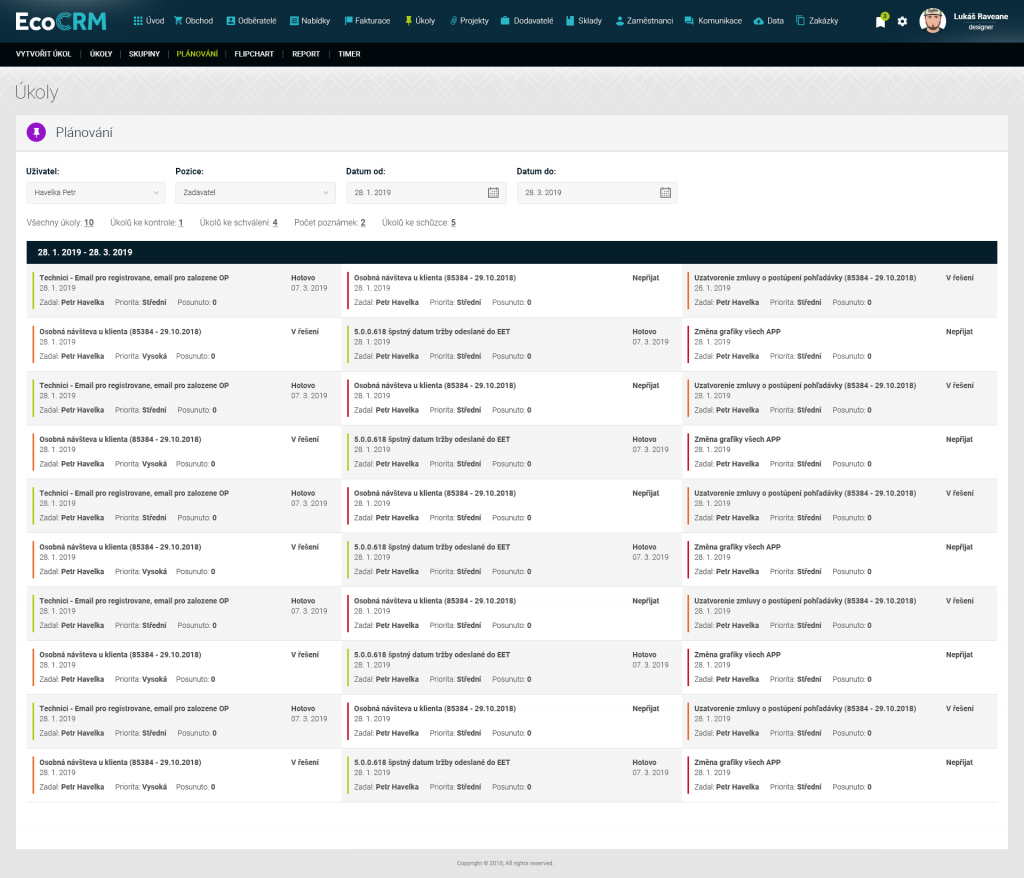
Task: Click the Úkolů ke schůzce count
Action: click(453, 223)
